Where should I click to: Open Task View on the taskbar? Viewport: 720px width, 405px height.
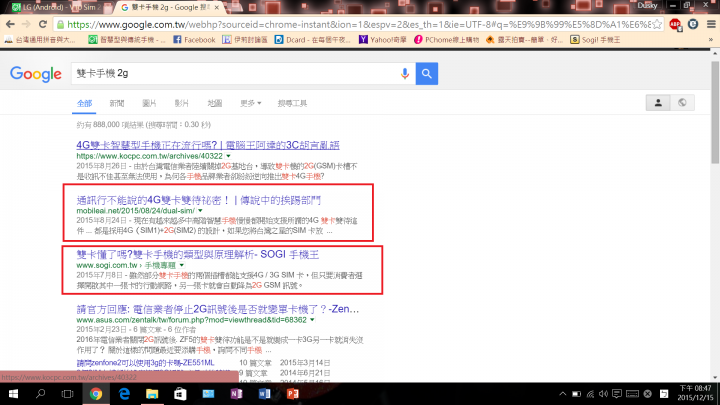click(68, 394)
